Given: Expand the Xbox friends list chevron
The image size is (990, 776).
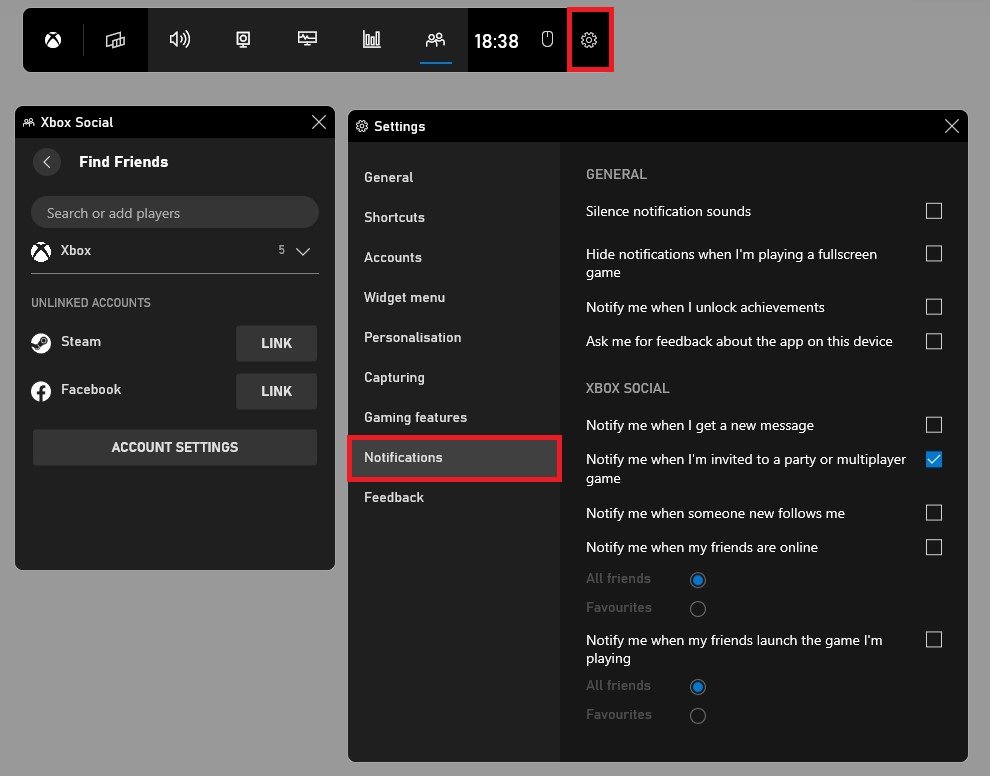Looking at the screenshot, I should click(x=304, y=251).
